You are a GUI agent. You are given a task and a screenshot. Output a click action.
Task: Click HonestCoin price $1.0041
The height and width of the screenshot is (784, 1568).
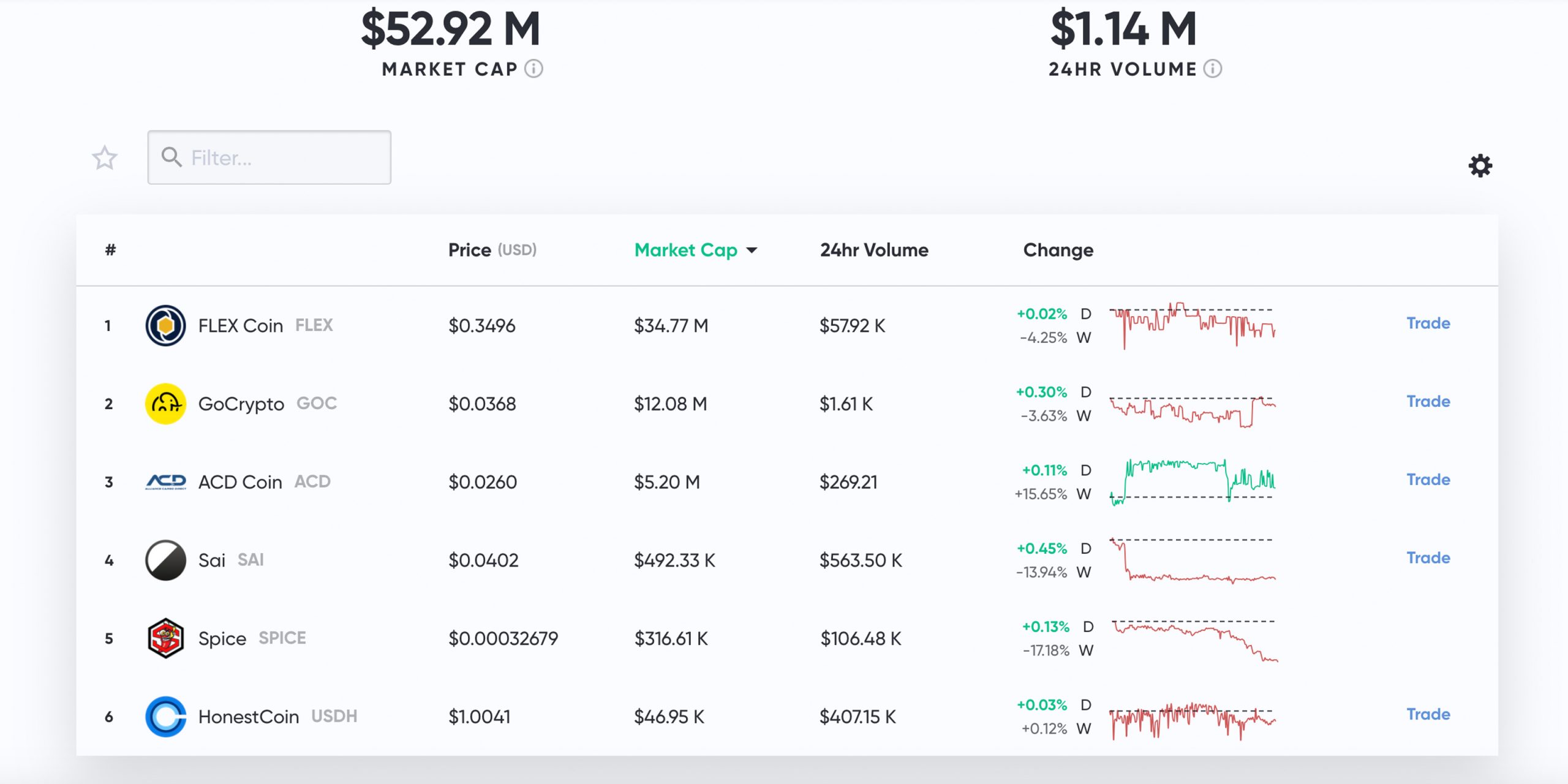480,717
